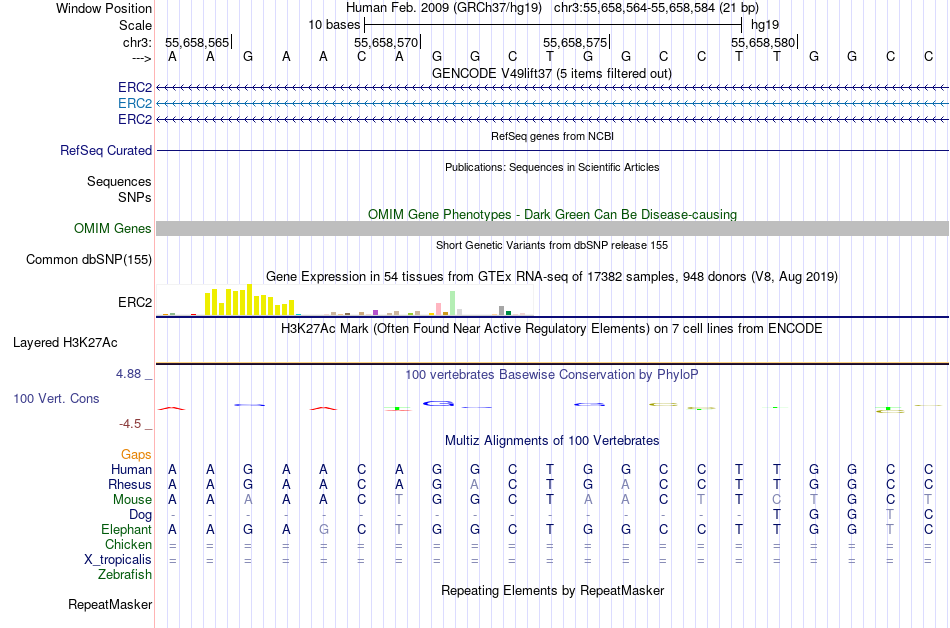
Task: Click the large blue G PhyloP logo
Action: [x=438, y=403]
